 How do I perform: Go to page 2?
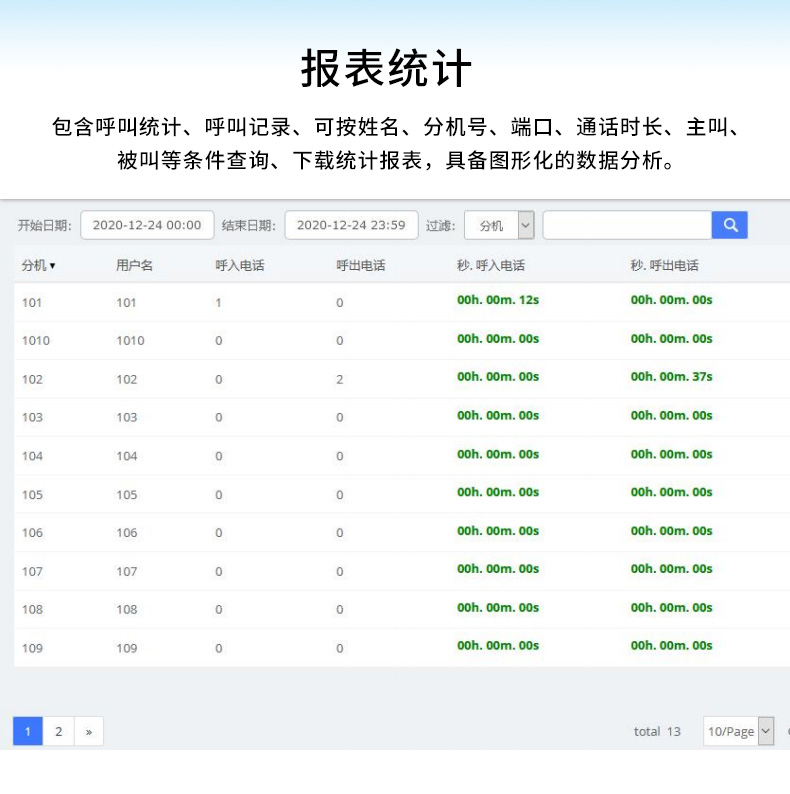click(58, 731)
